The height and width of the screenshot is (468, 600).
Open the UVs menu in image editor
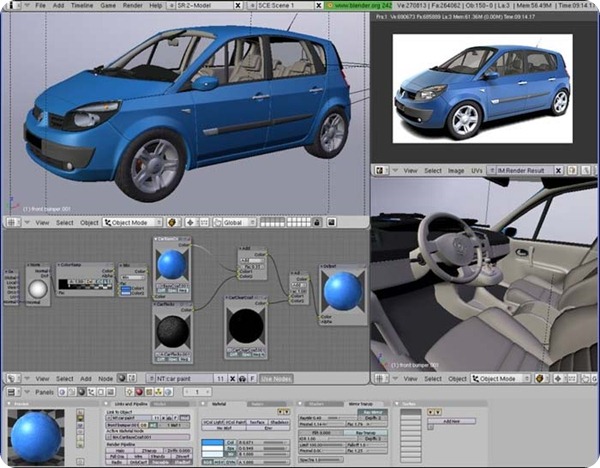coord(476,171)
